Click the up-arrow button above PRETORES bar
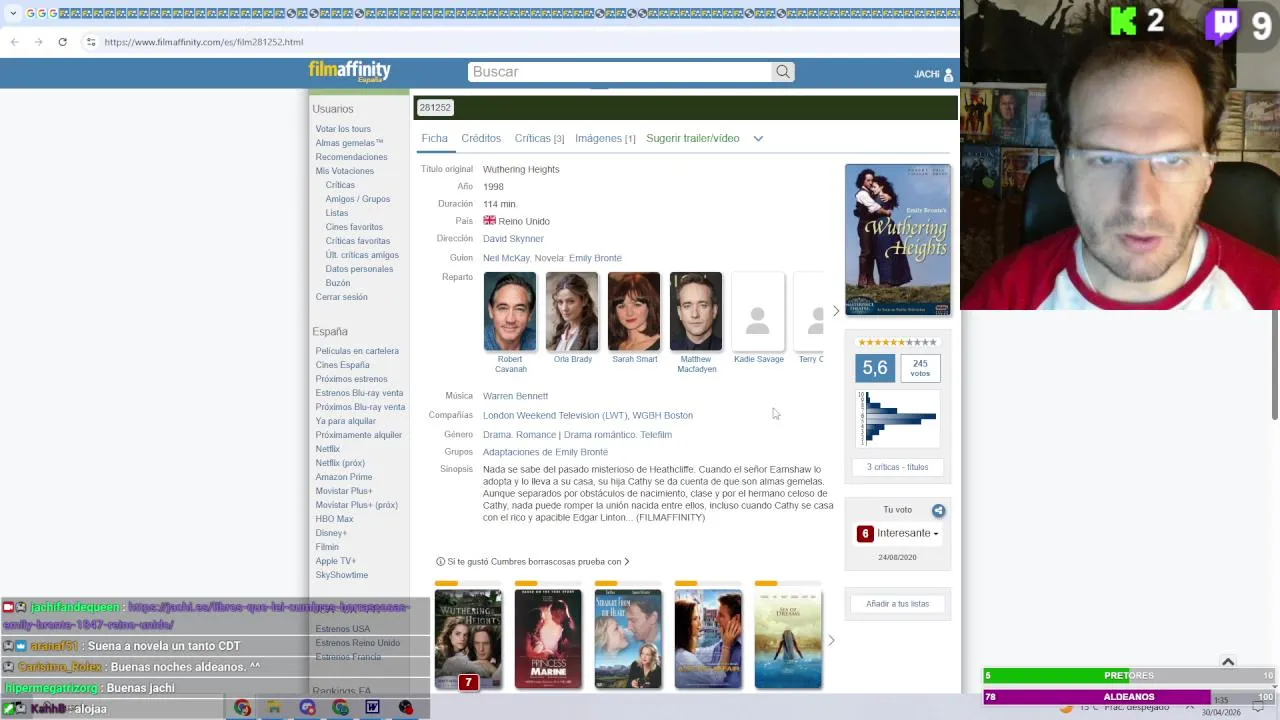Viewport: 1280px width, 720px height. click(x=1228, y=661)
